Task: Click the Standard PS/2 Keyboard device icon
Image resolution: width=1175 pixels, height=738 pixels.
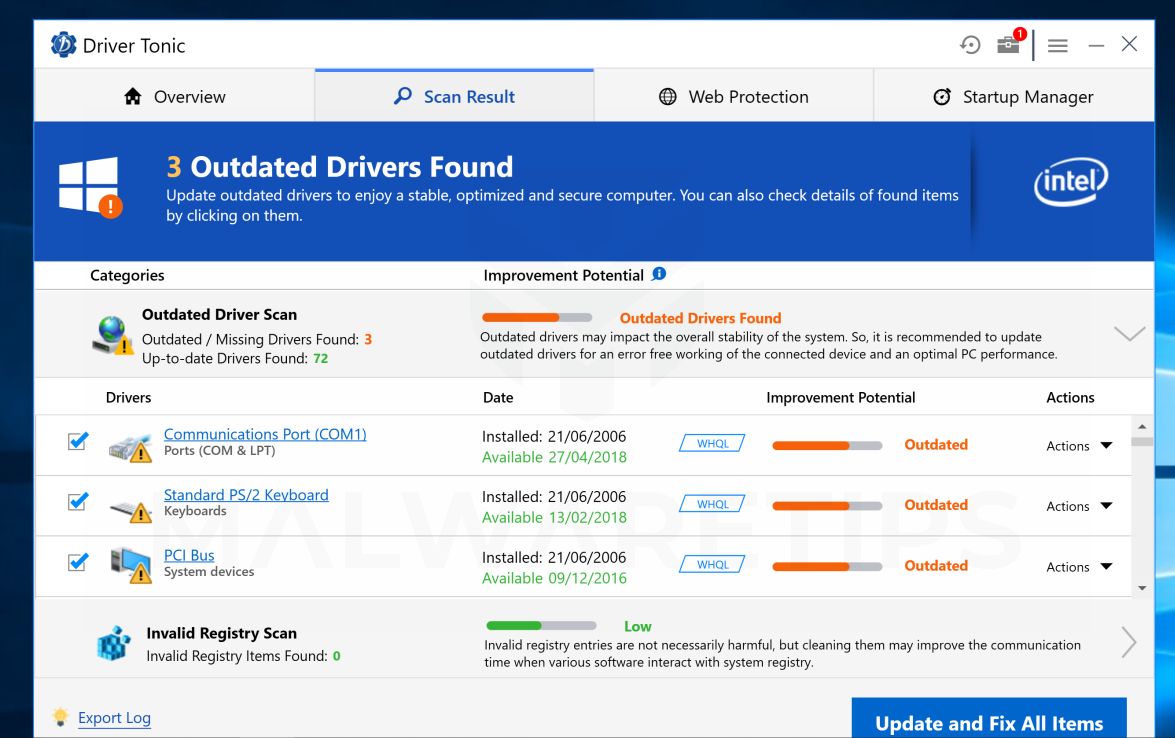Action: pos(130,507)
